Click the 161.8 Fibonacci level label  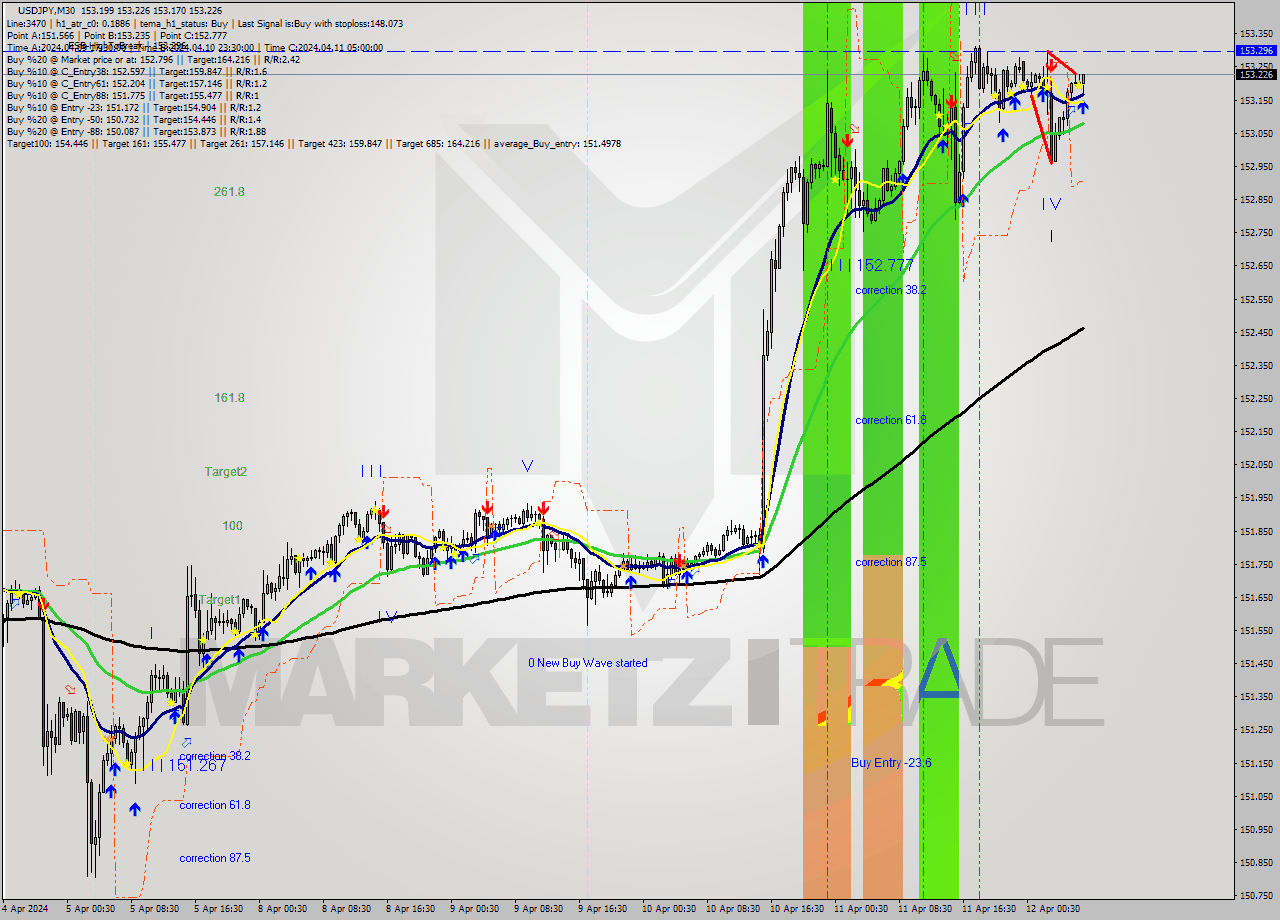click(x=229, y=398)
